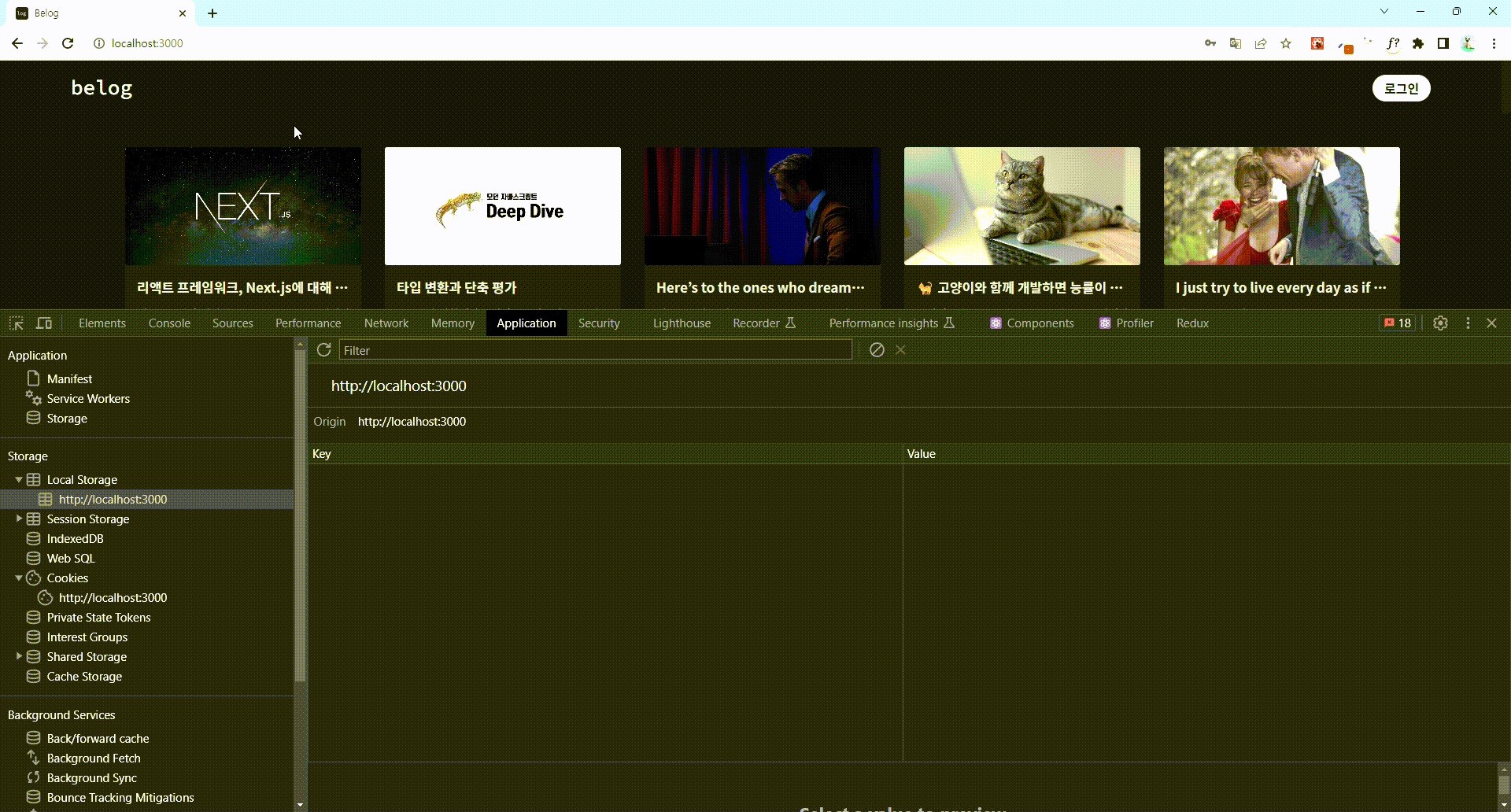Open the Recorder tab
The height and width of the screenshot is (812, 1511).
[x=764, y=323]
